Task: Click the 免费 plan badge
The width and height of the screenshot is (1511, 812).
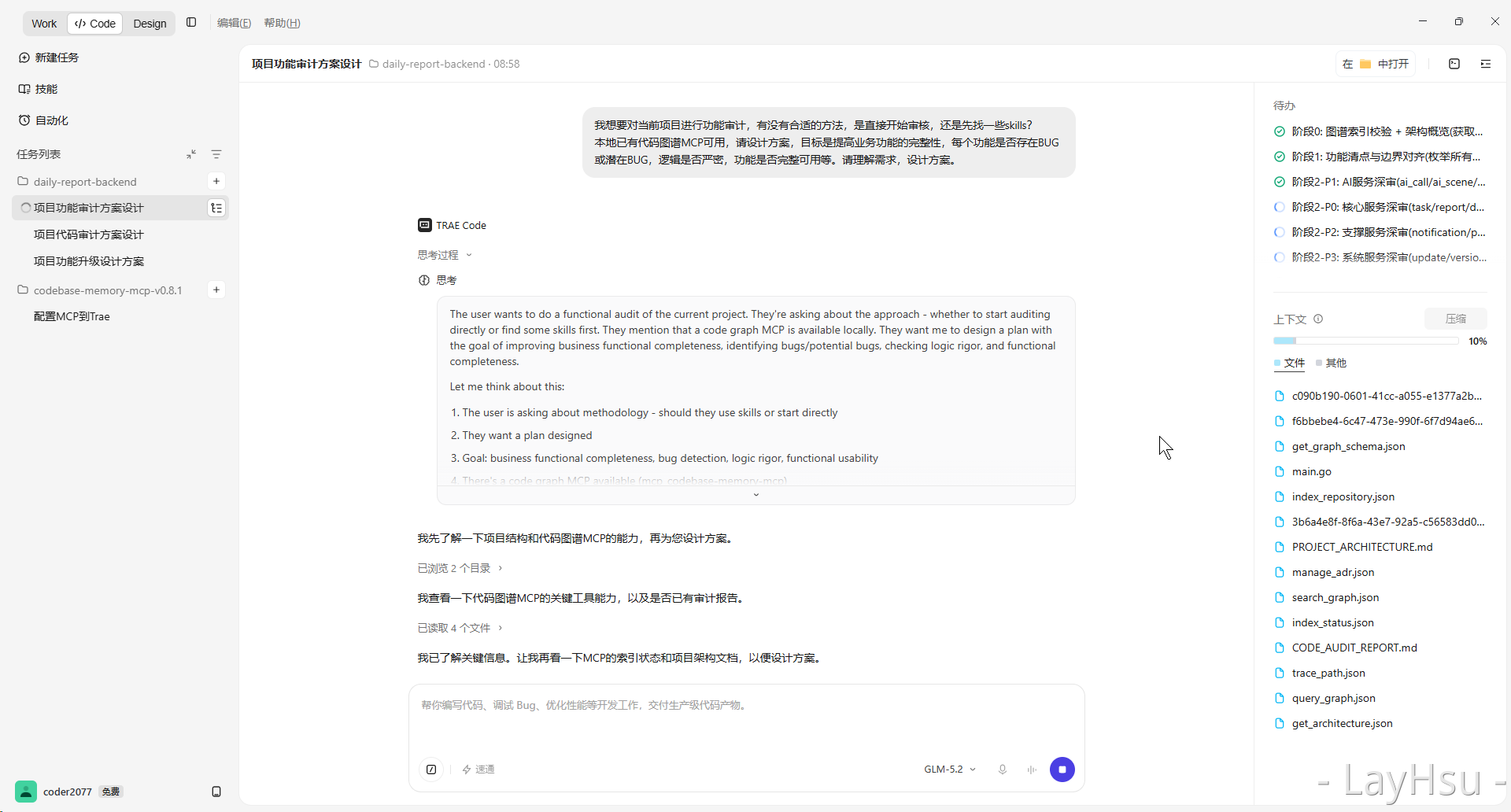Action: tap(111, 792)
